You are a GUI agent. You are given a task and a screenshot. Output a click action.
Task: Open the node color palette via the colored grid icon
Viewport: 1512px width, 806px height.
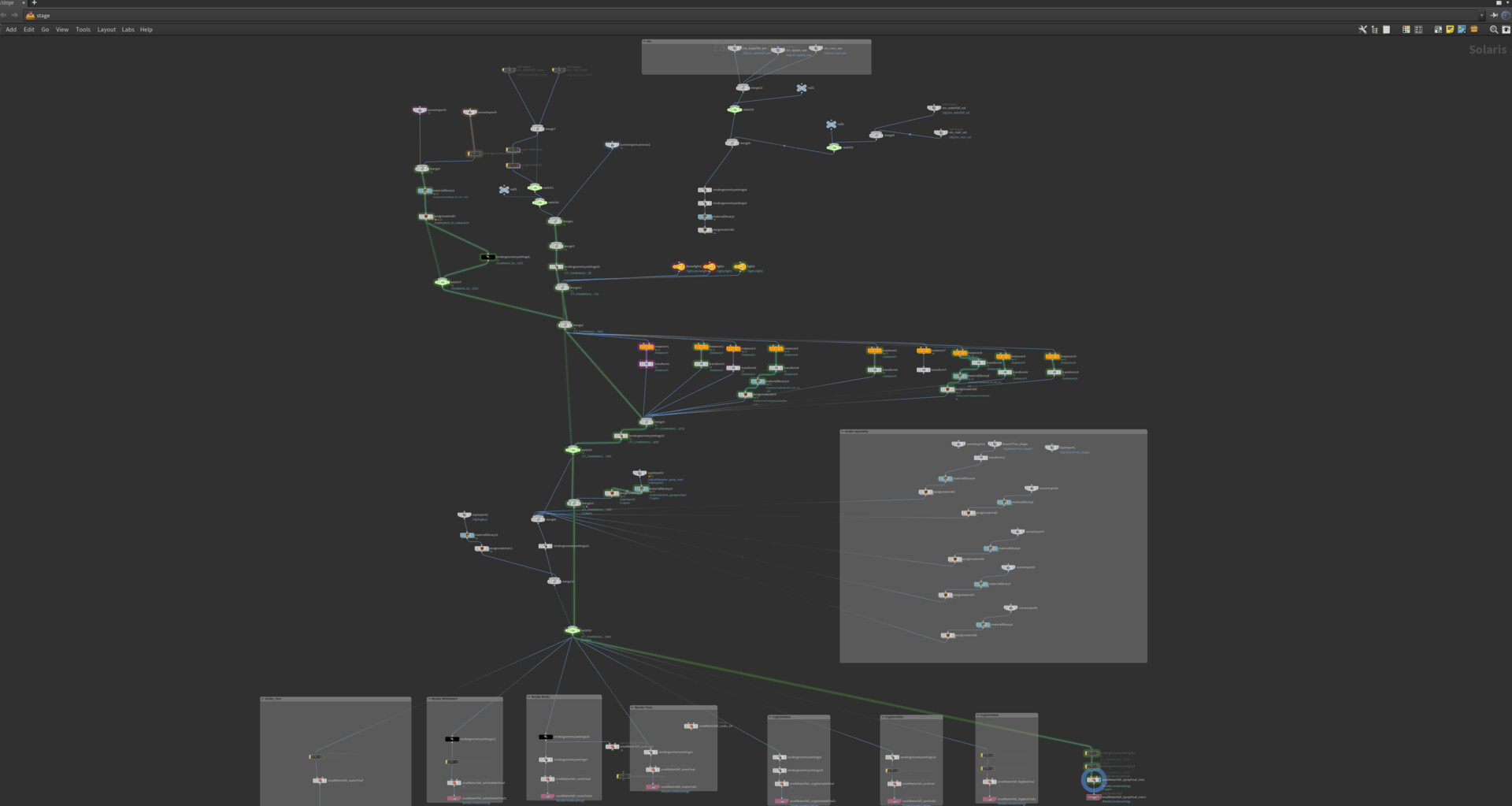pos(1406,29)
